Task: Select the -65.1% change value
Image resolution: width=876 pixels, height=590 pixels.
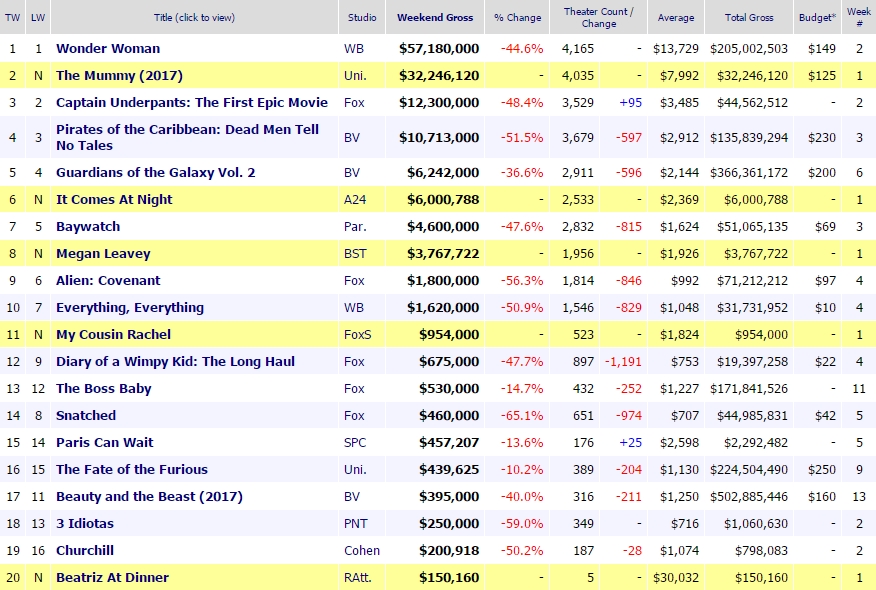Action: pyautogui.click(x=522, y=416)
